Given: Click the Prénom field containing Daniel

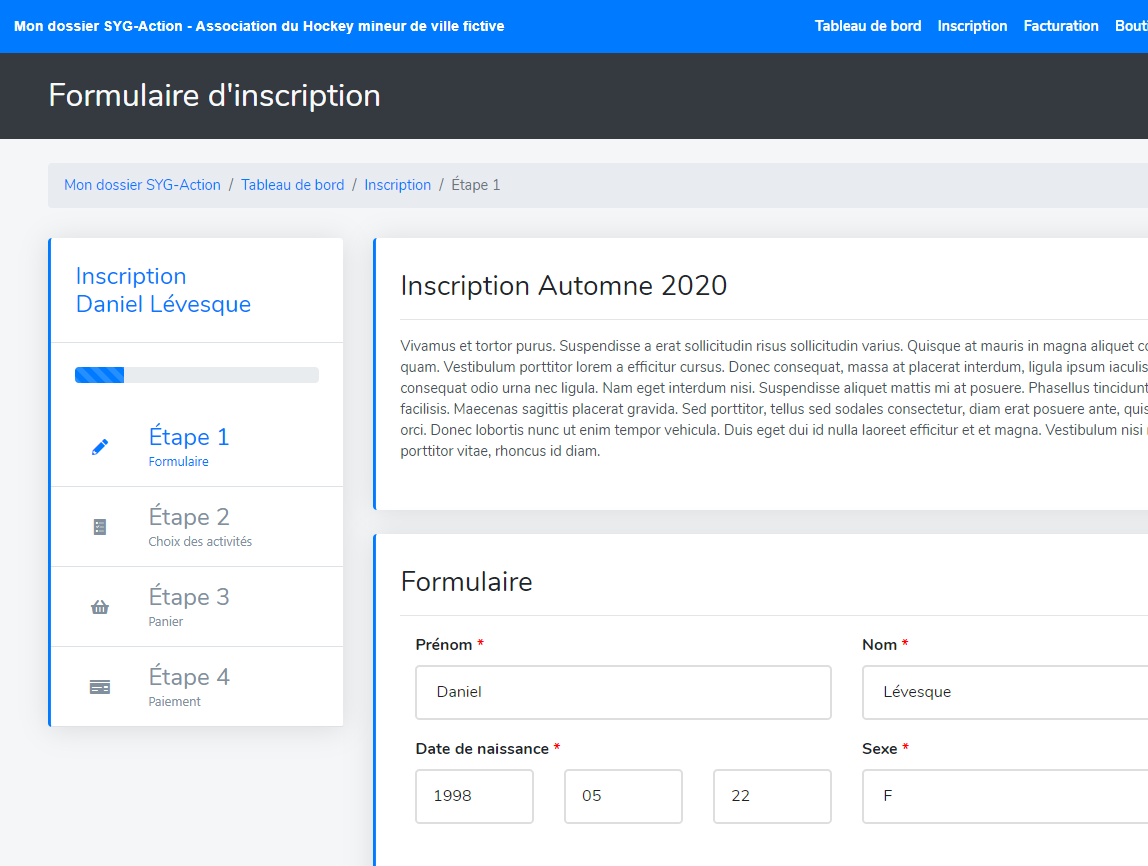Looking at the screenshot, I should pos(623,692).
